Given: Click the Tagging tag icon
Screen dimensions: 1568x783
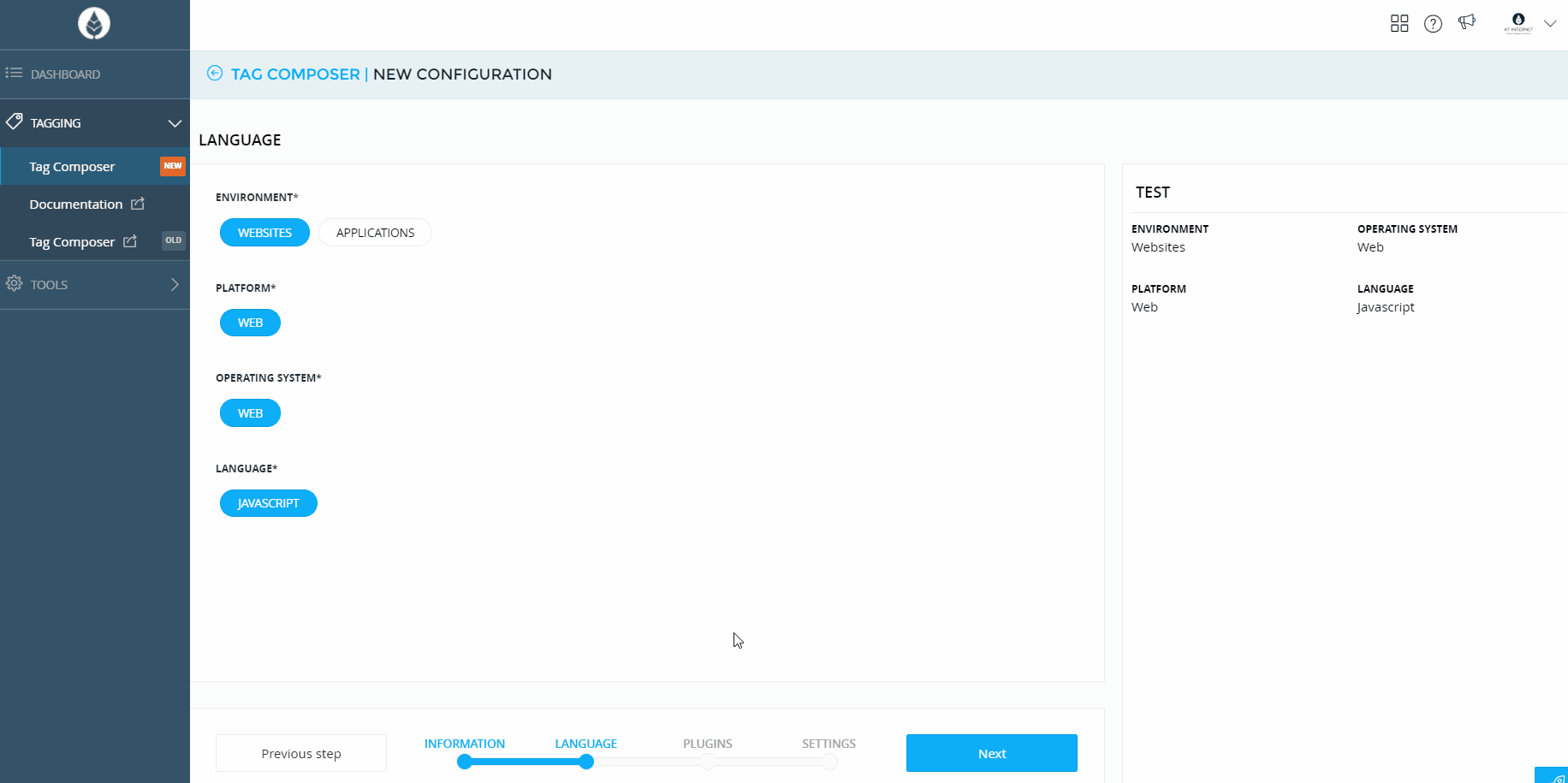Looking at the screenshot, I should (15, 122).
